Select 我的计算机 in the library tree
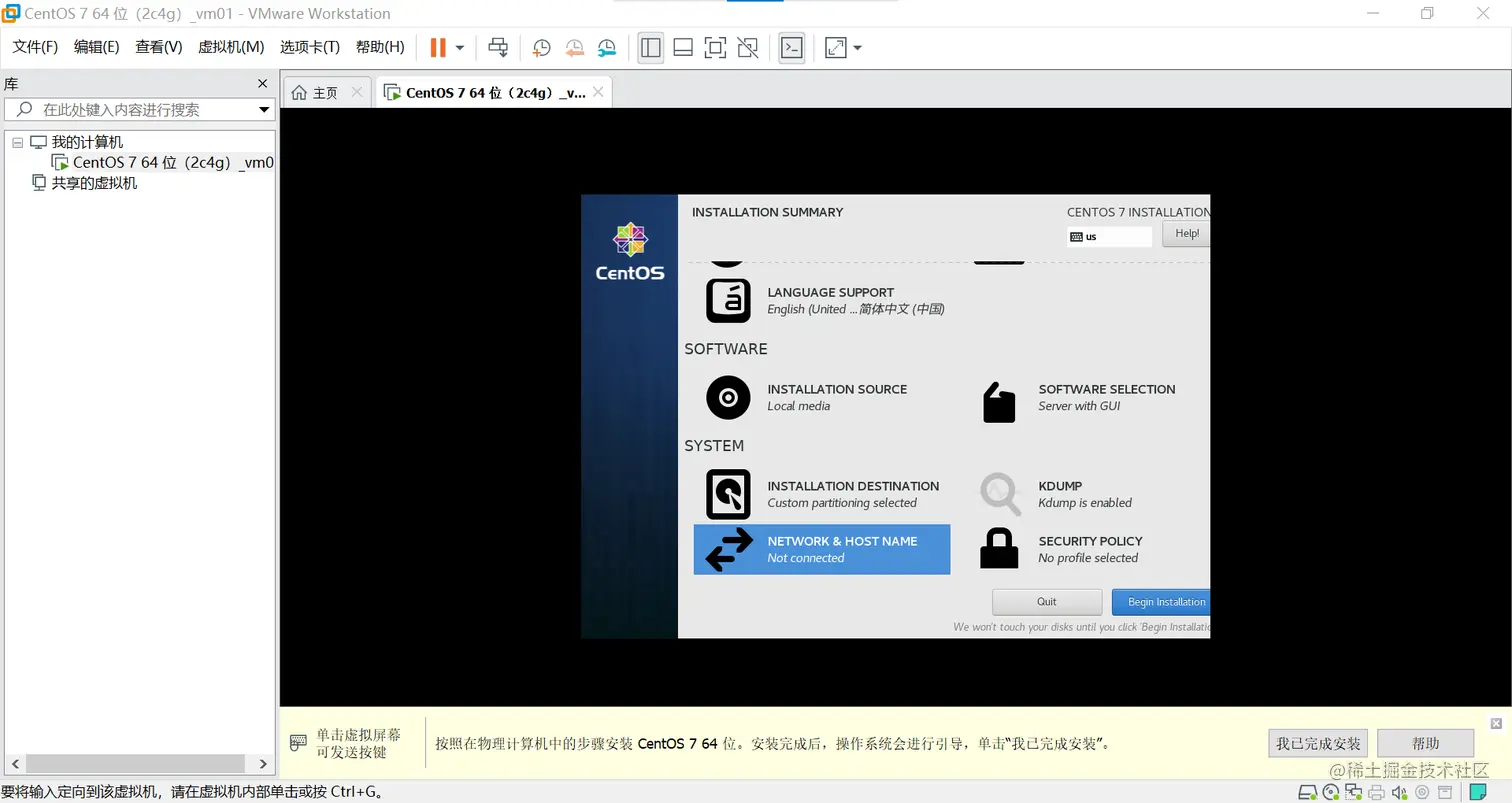Viewport: 1512px width, 803px height. 87,142
